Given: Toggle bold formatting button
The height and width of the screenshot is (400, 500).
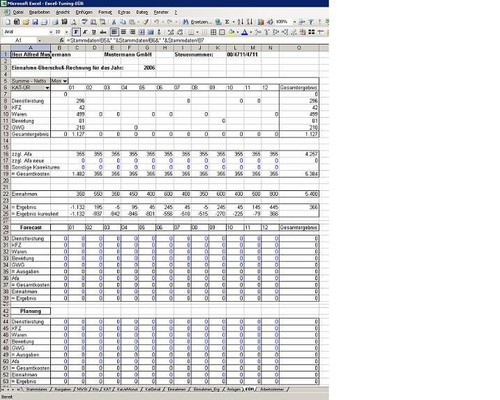Looking at the screenshot, I should click(76, 32).
